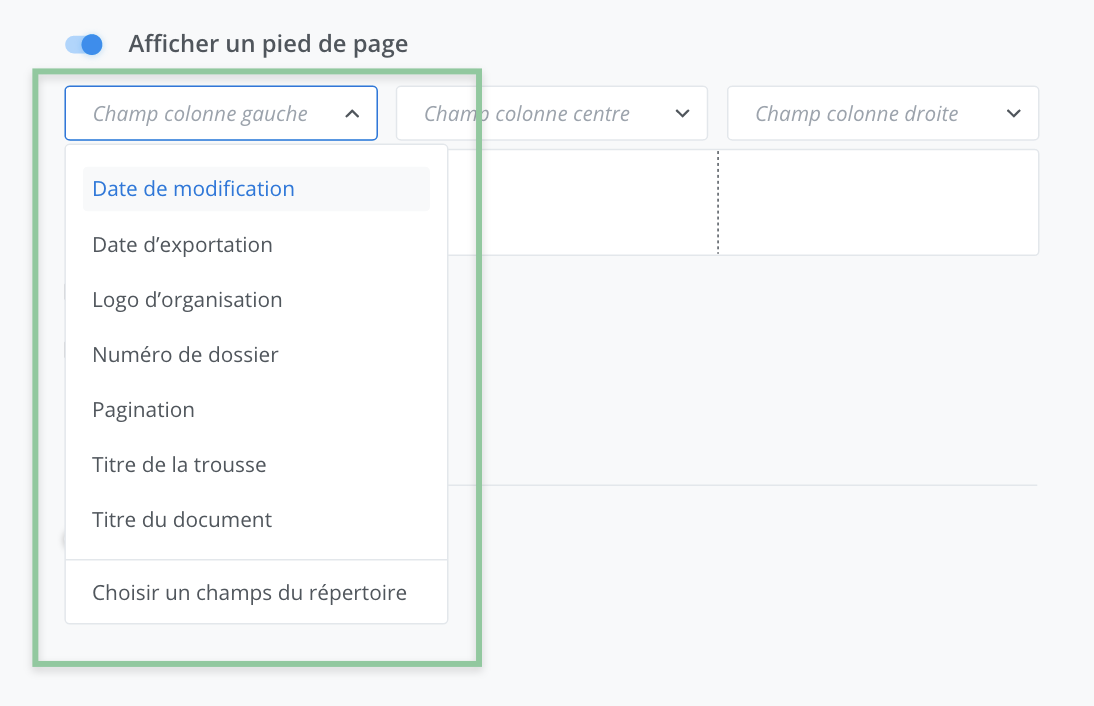Click the right column dropdown chevron arrow
Viewport: 1094px width, 706px height.
(1014, 114)
